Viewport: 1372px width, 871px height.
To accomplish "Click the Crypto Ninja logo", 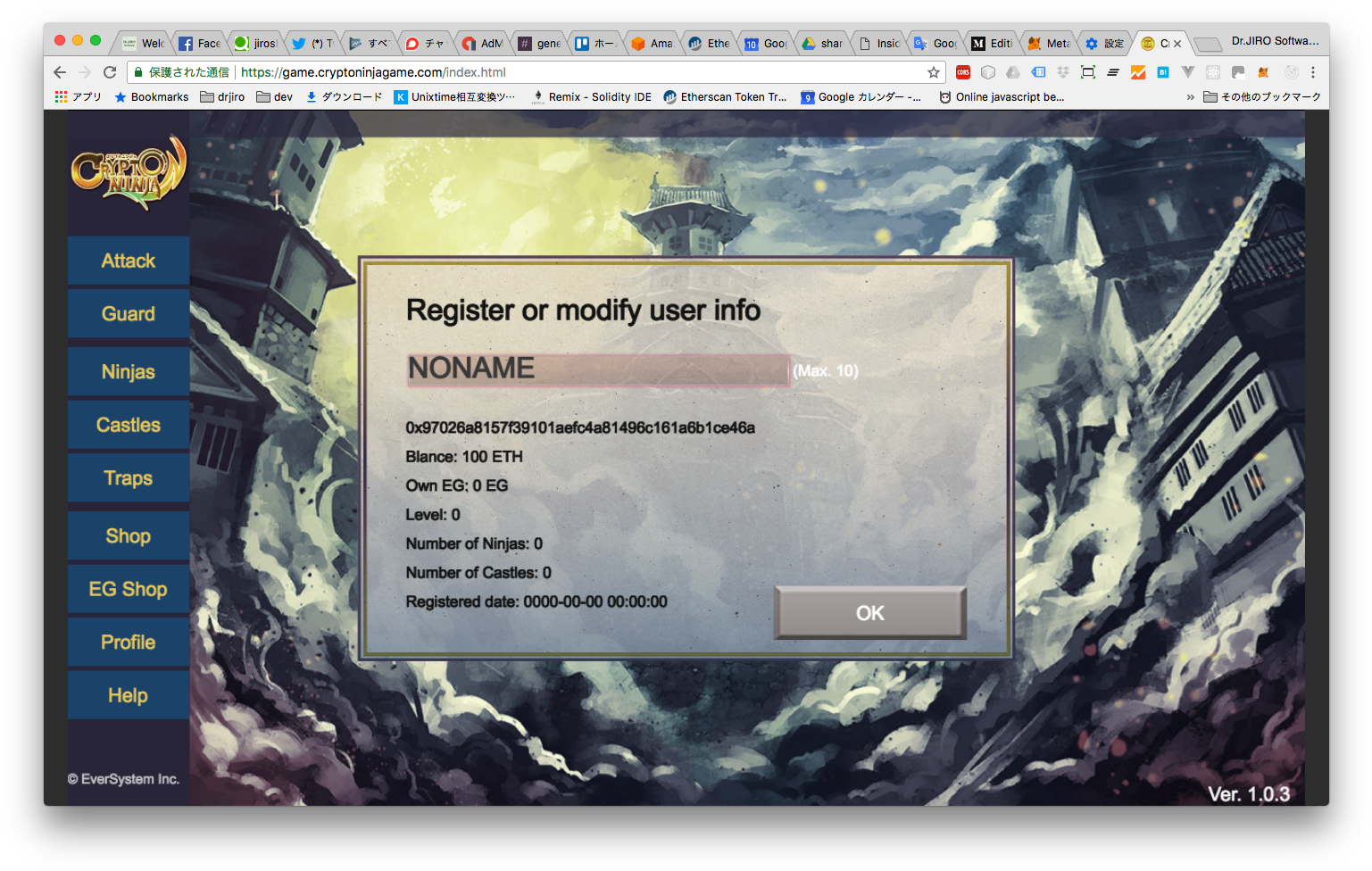I will click(x=129, y=171).
